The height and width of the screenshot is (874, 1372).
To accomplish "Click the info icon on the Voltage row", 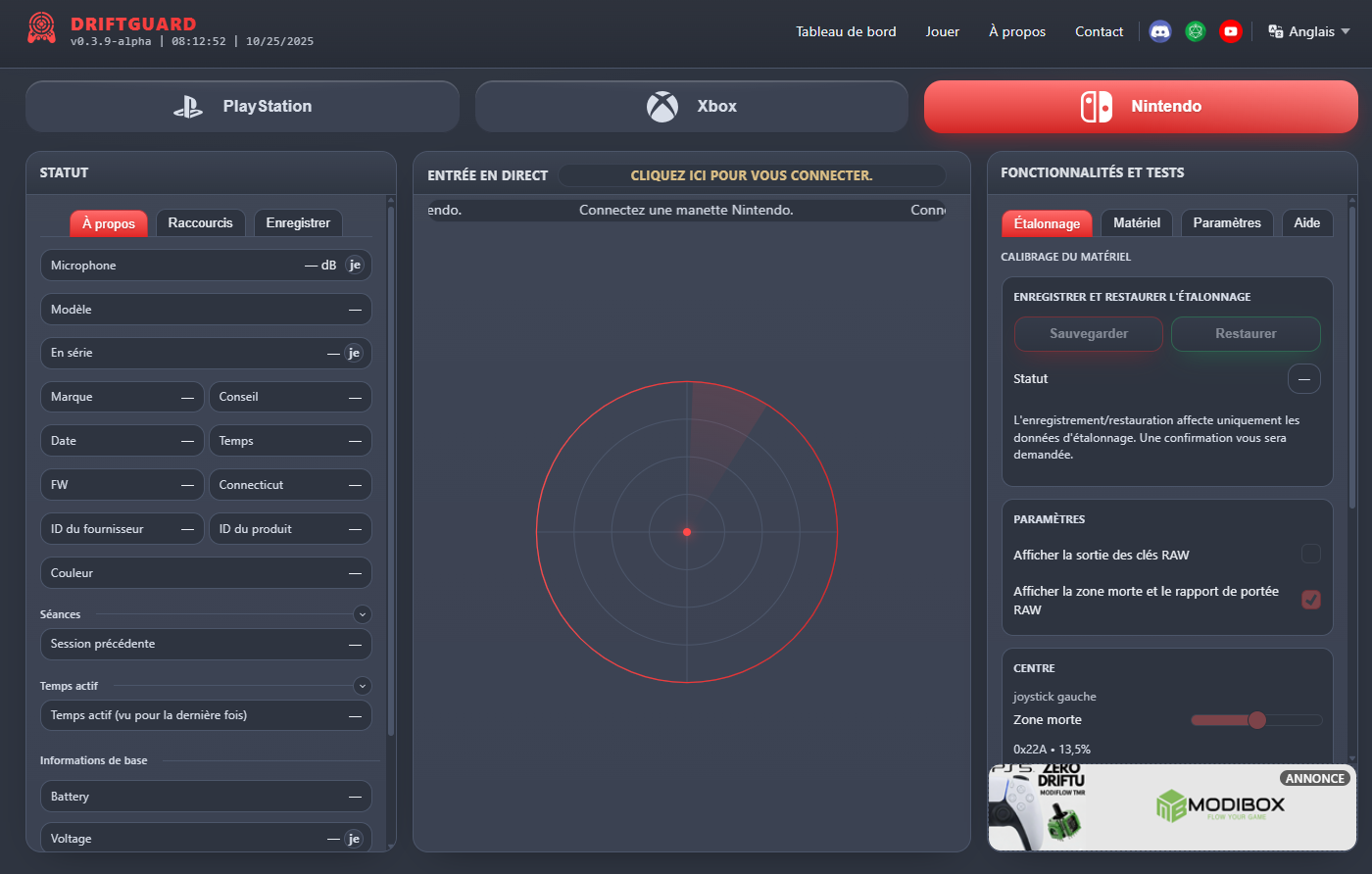I will [x=354, y=839].
